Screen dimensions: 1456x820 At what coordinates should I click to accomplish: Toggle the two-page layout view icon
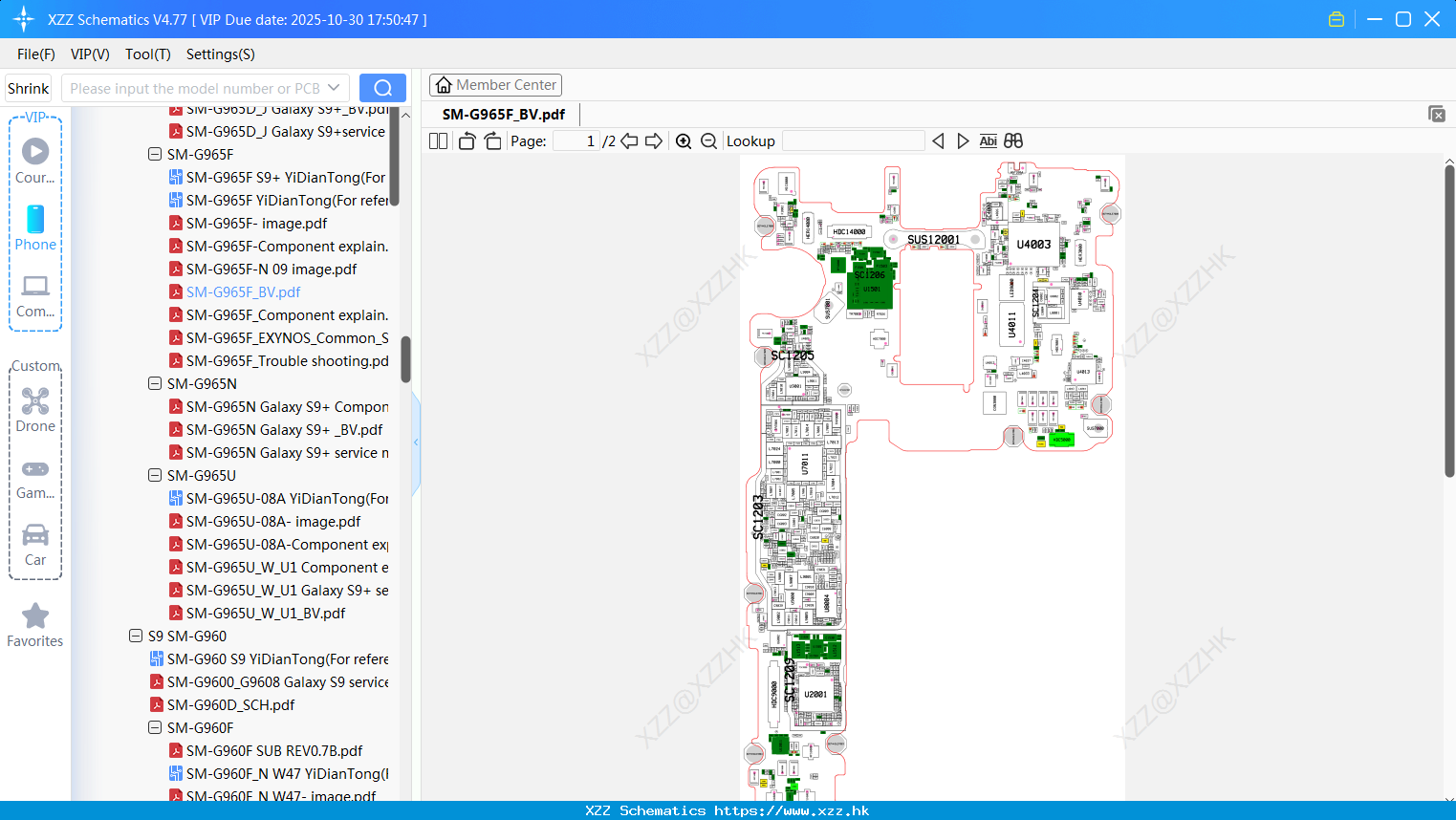pyautogui.click(x=438, y=141)
